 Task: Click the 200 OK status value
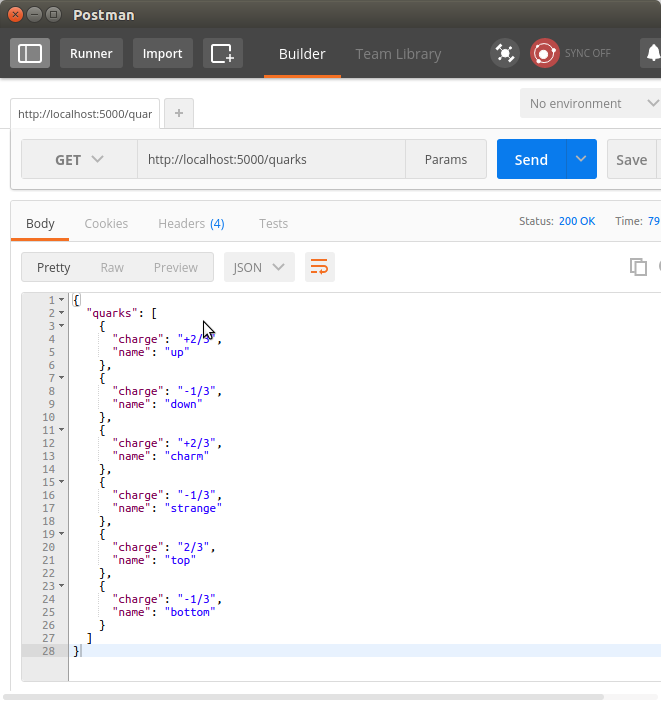577,221
